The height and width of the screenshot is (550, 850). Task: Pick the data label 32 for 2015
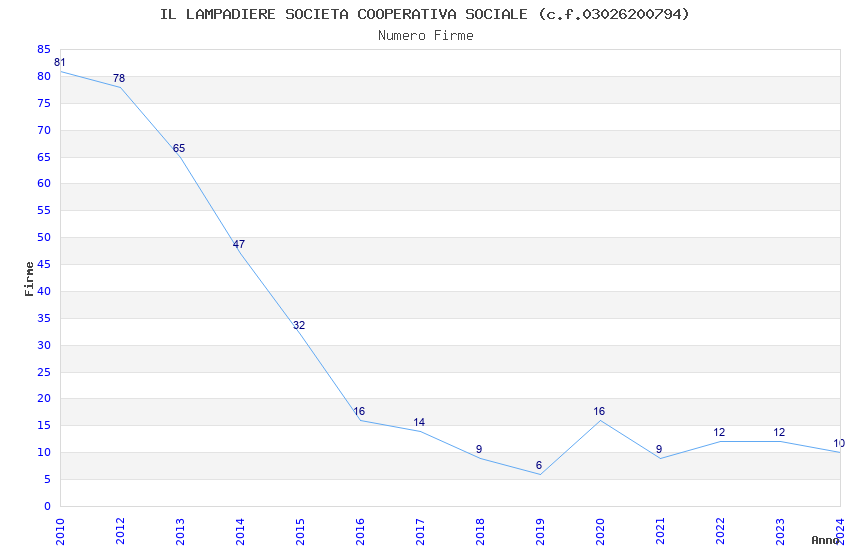(x=299, y=325)
